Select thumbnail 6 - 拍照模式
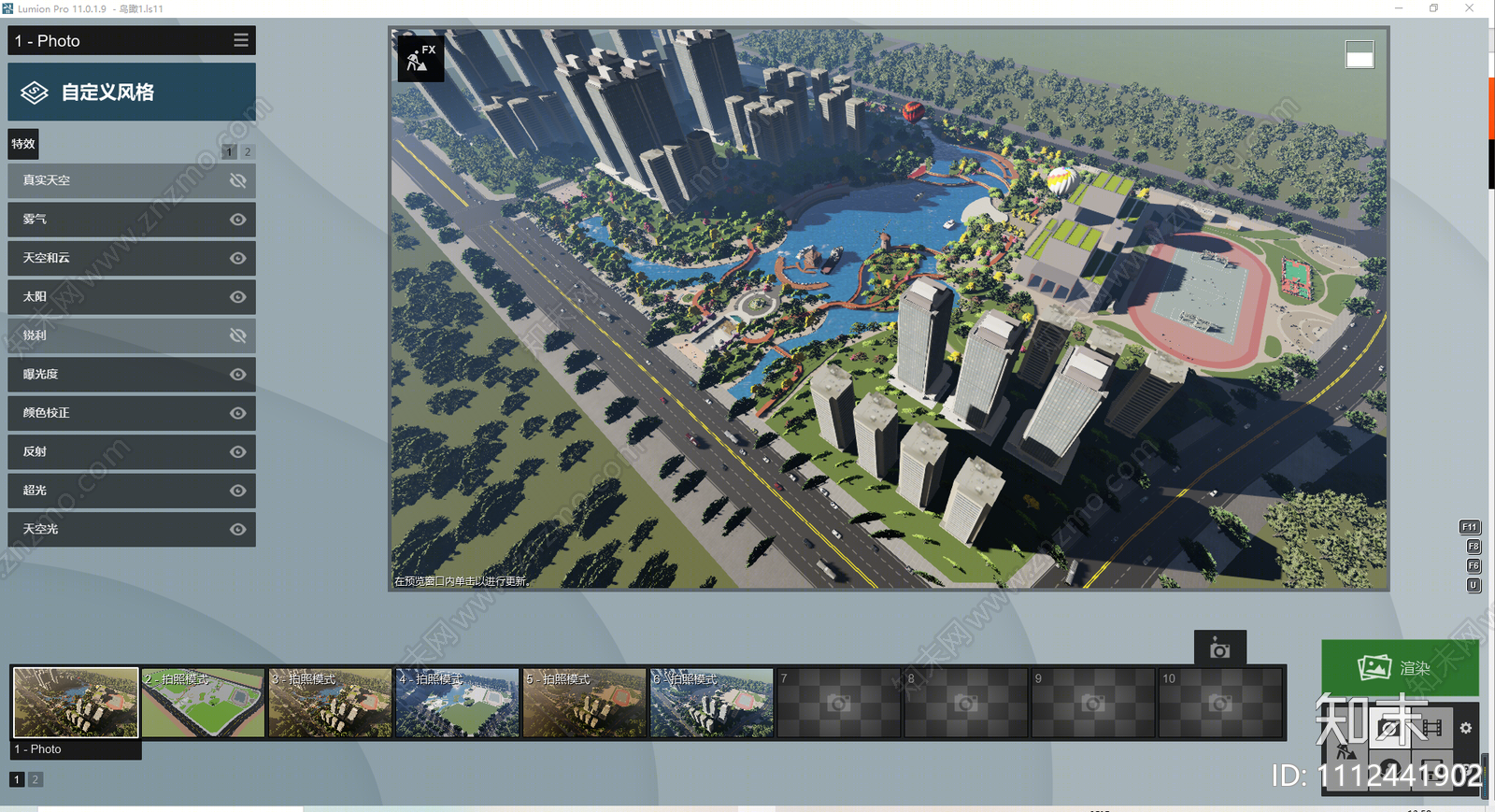The image size is (1495, 812). pos(711,703)
